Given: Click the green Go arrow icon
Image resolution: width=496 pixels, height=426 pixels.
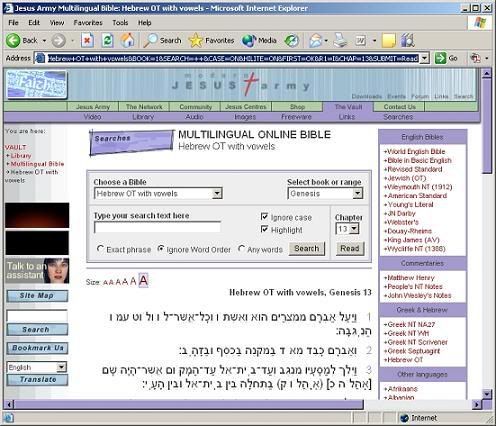Looking at the screenshot, I should [x=440, y=58].
